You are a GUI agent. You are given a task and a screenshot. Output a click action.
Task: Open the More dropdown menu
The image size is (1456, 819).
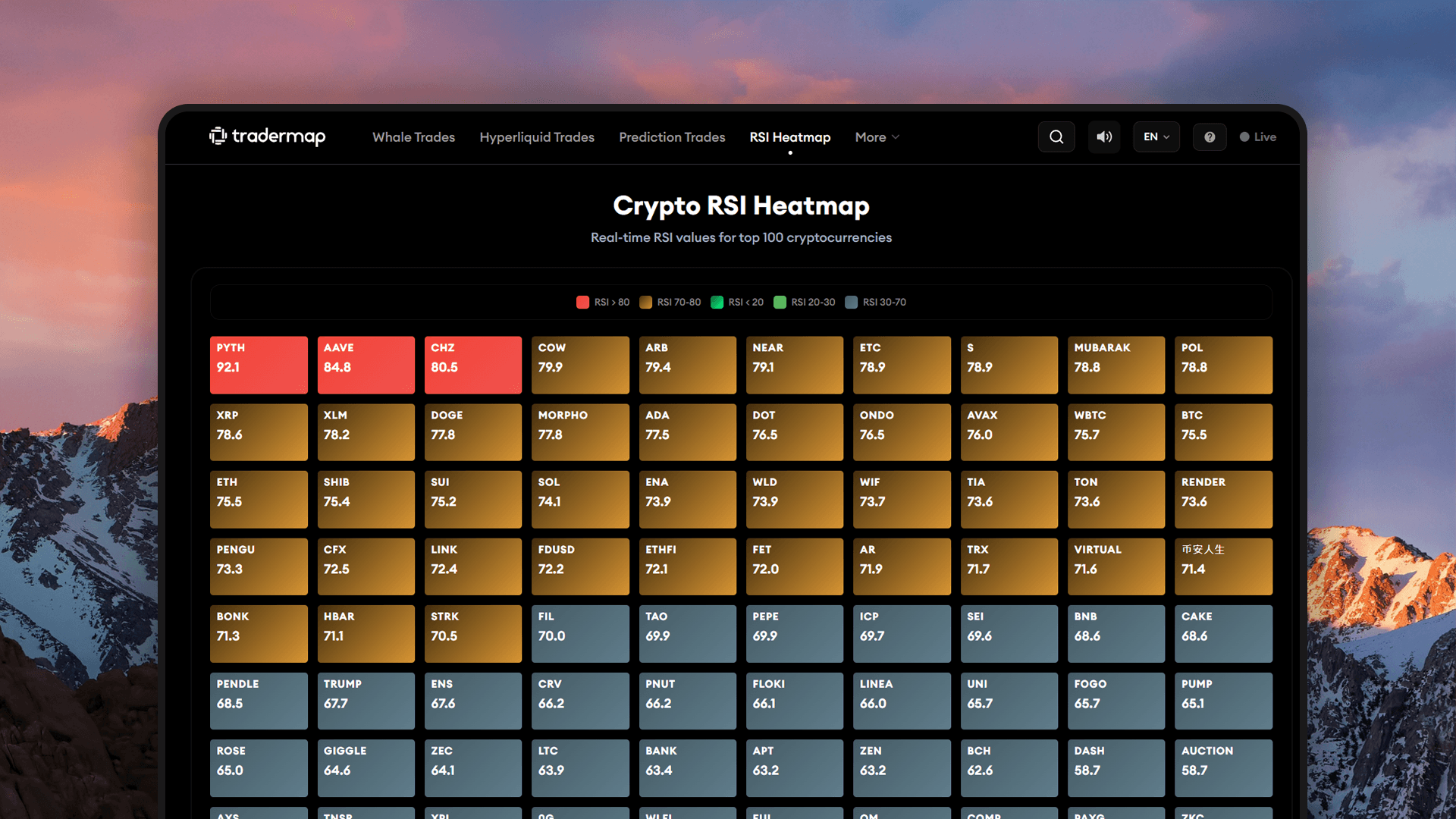point(876,136)
